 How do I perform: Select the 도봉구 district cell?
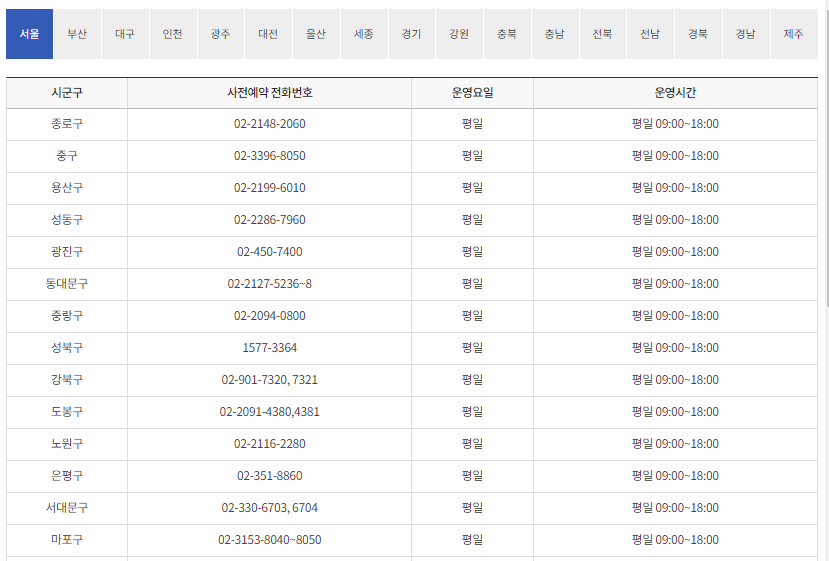[67, 412]
